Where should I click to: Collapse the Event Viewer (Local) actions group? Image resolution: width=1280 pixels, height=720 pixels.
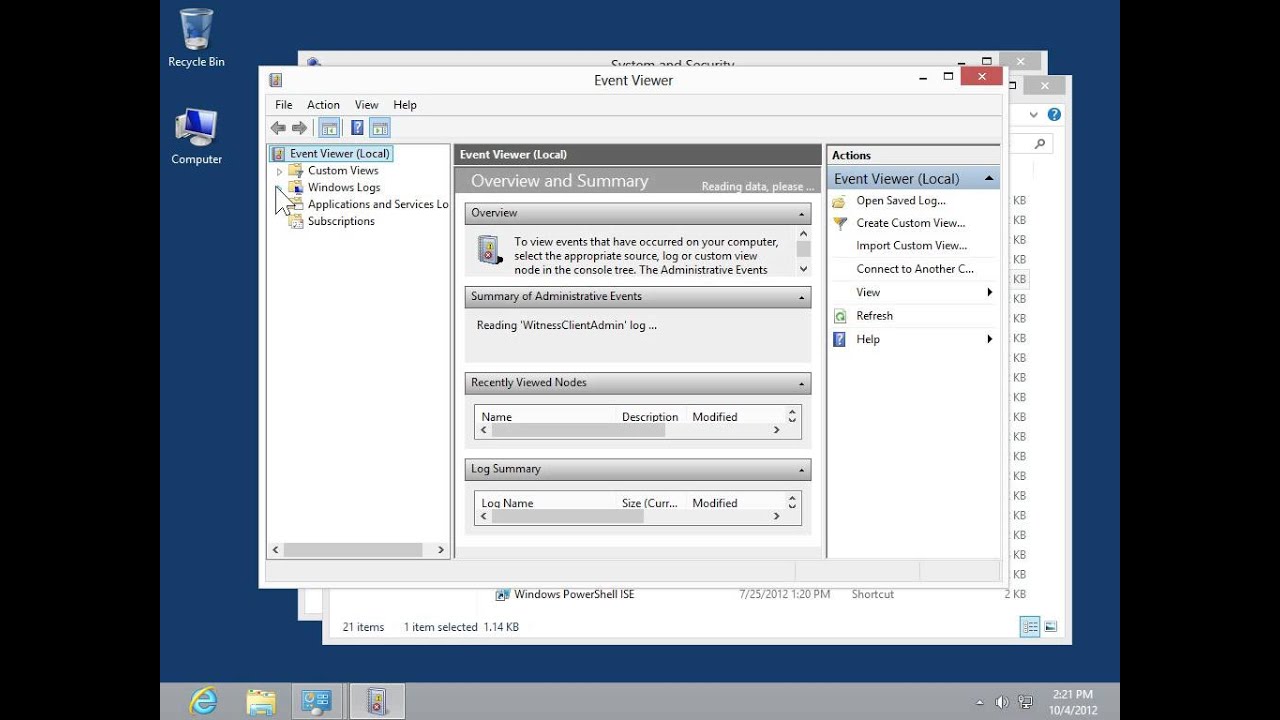[989, 179]
